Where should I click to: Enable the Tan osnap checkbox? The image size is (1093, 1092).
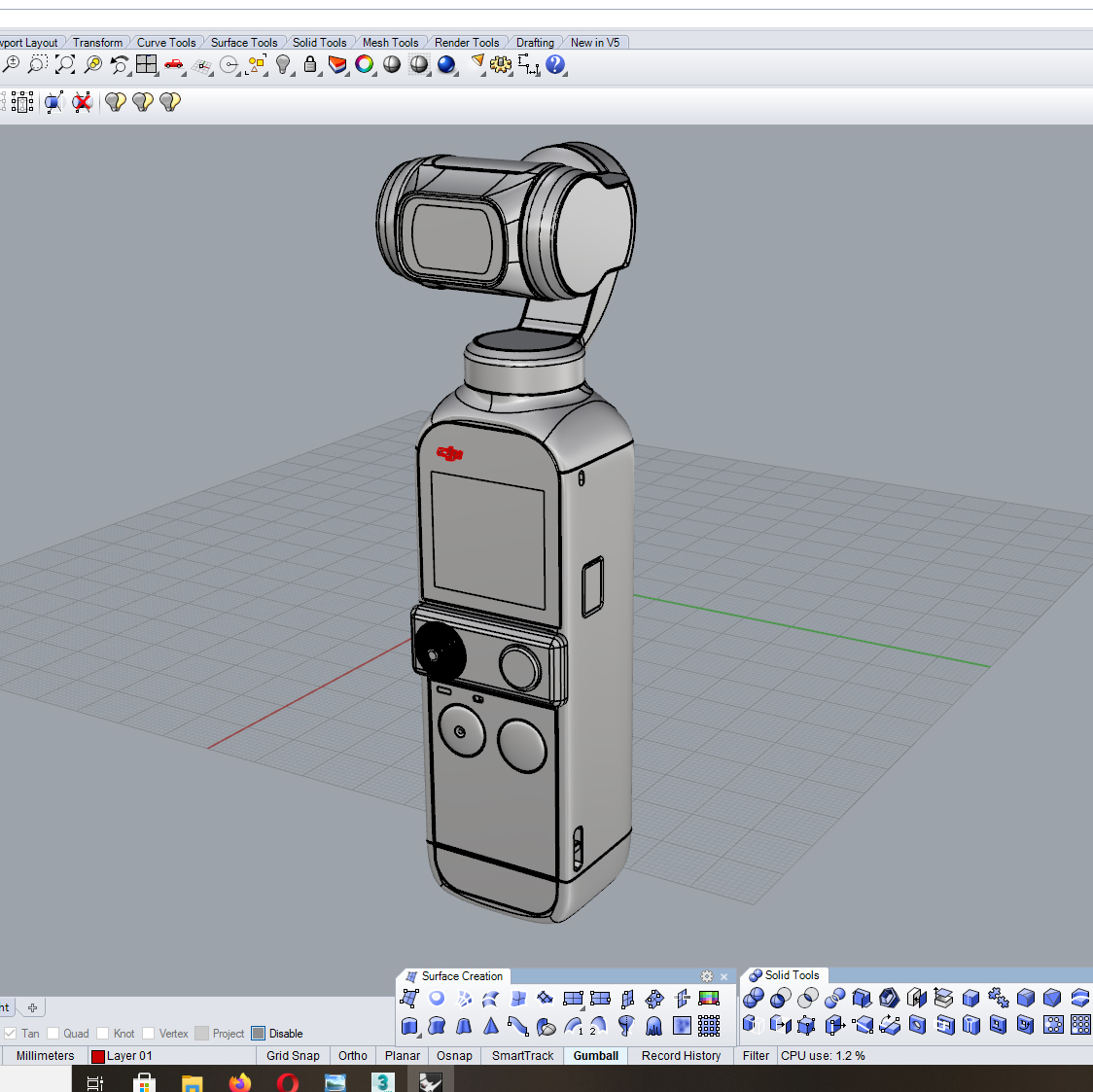tap(10, 1034)
